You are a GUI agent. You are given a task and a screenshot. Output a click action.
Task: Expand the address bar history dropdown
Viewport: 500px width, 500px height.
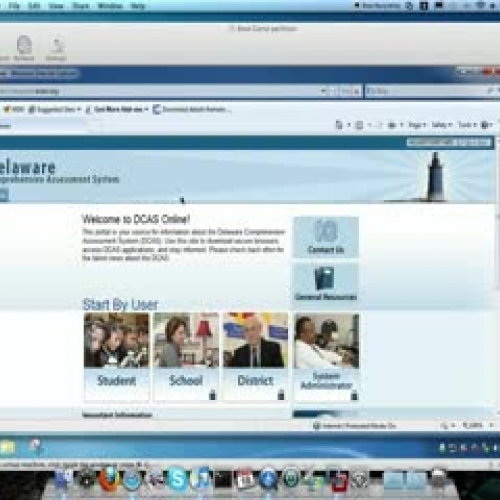pos(323,91)
